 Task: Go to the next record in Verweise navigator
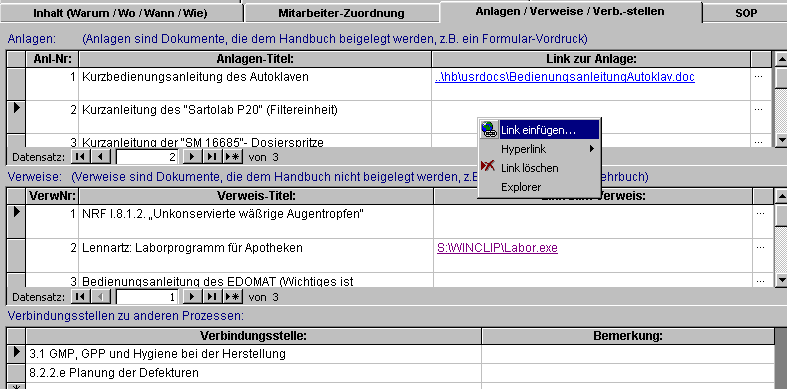pos(192,297)
